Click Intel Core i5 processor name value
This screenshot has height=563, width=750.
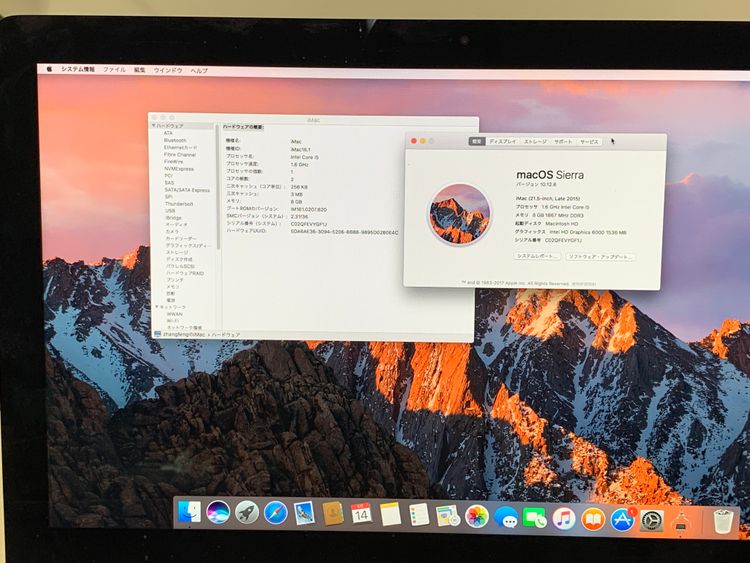305,157
